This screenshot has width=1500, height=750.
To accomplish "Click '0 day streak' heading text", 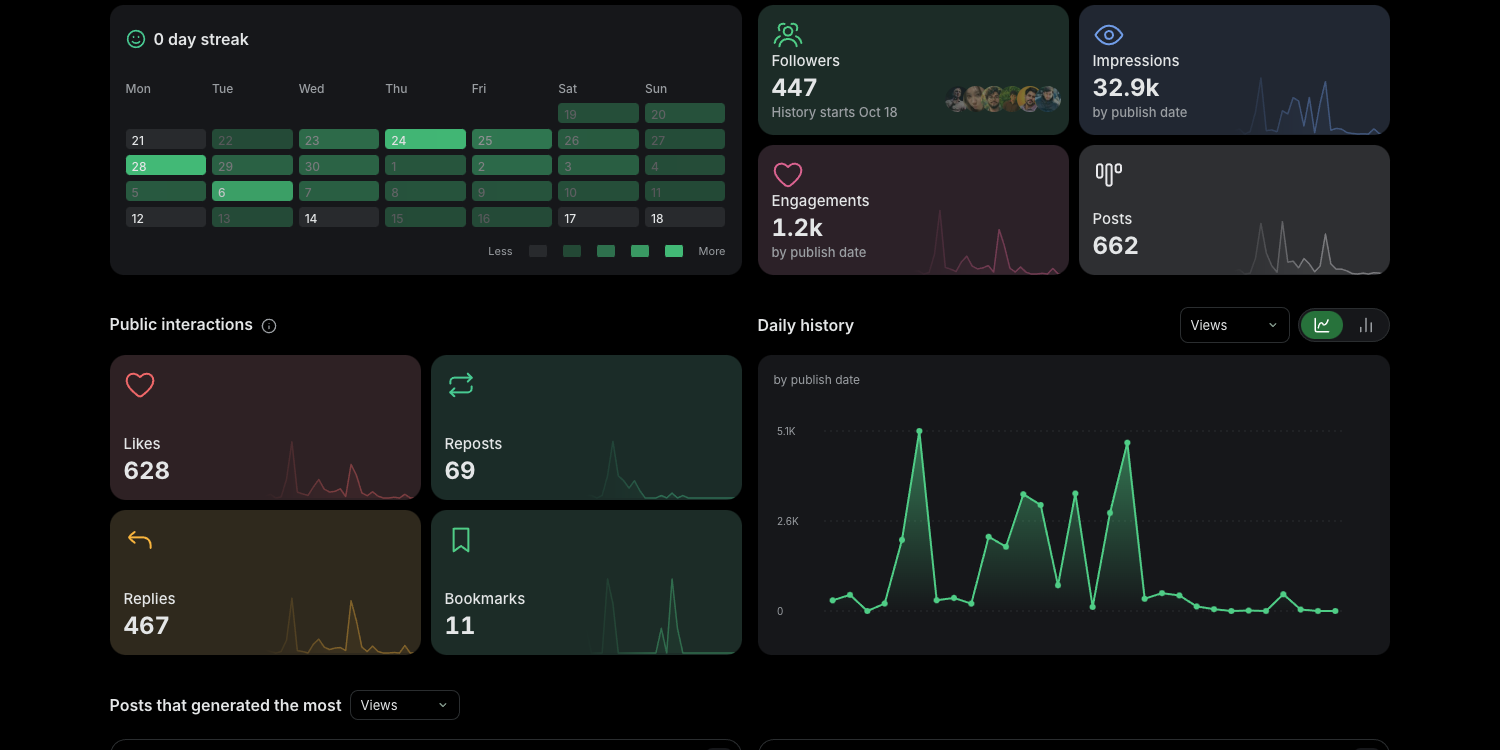I will (201, 39).
